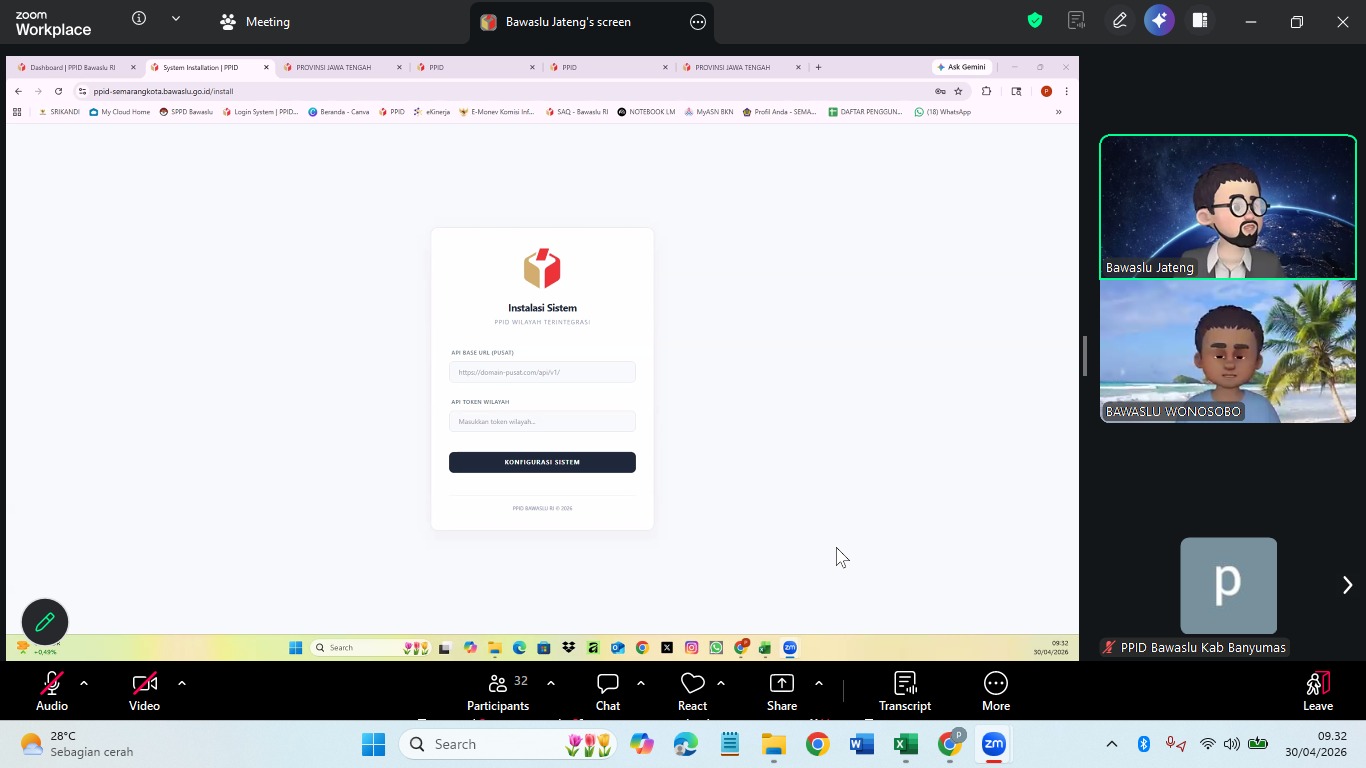Unmute using the Audio button

click(x=52, y=691)
